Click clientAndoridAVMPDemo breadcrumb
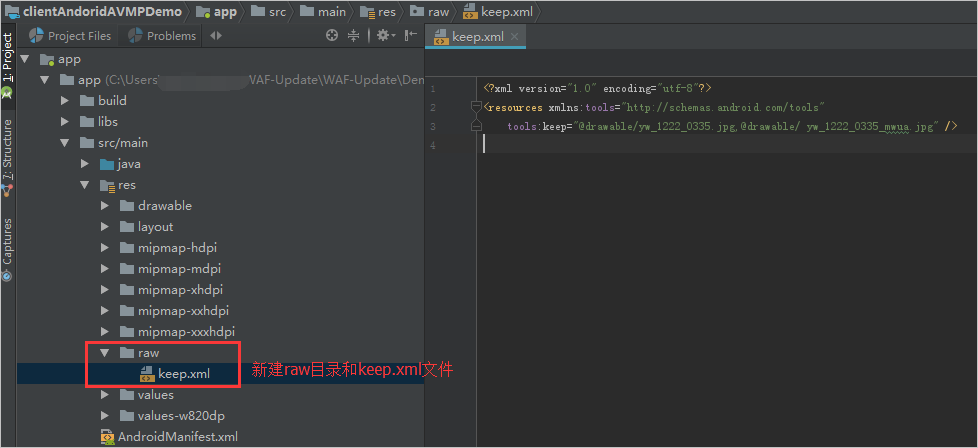Screen dimensions: 978x448 coord(94,11)
